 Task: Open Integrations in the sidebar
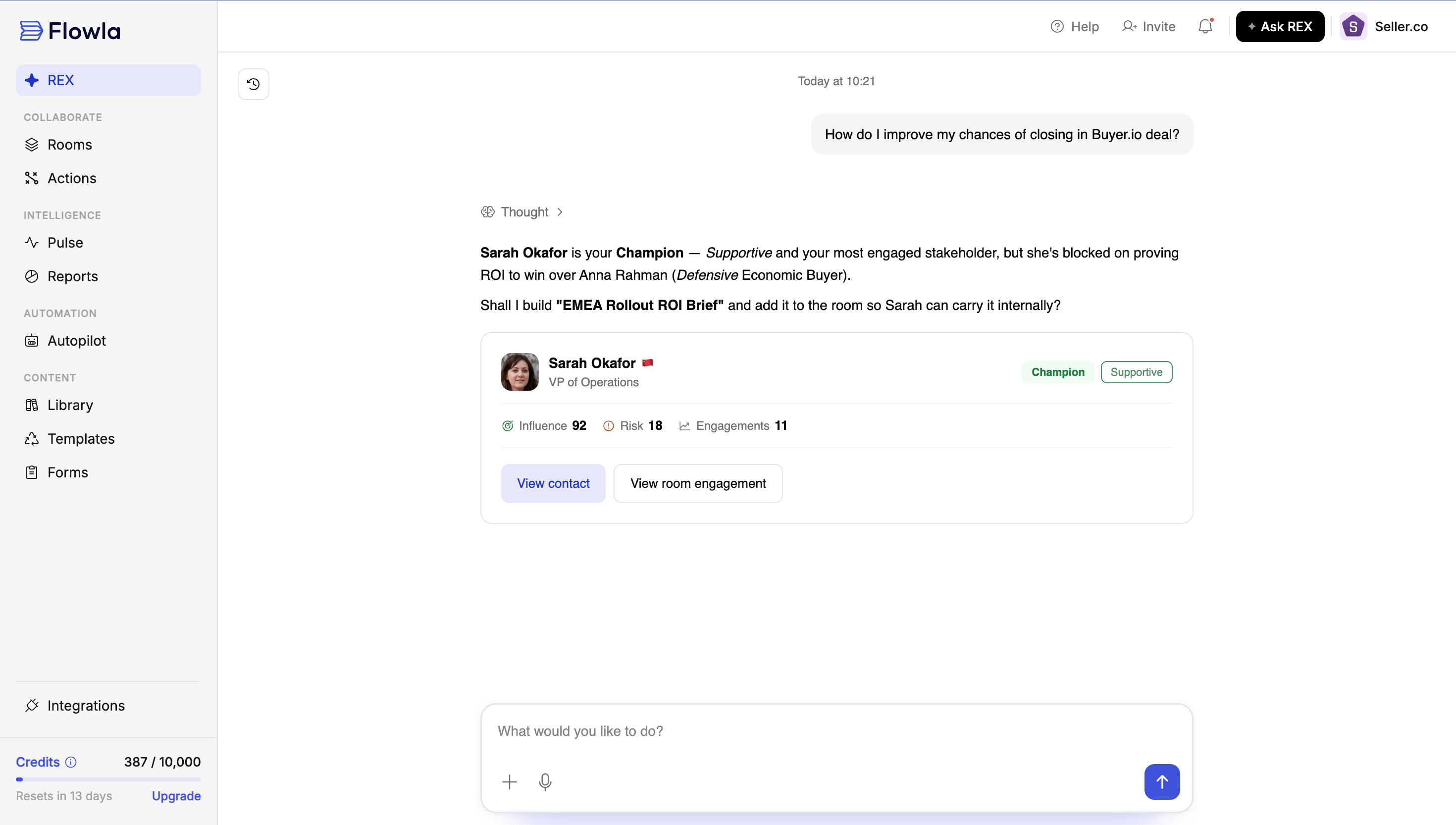pos(108,705)
